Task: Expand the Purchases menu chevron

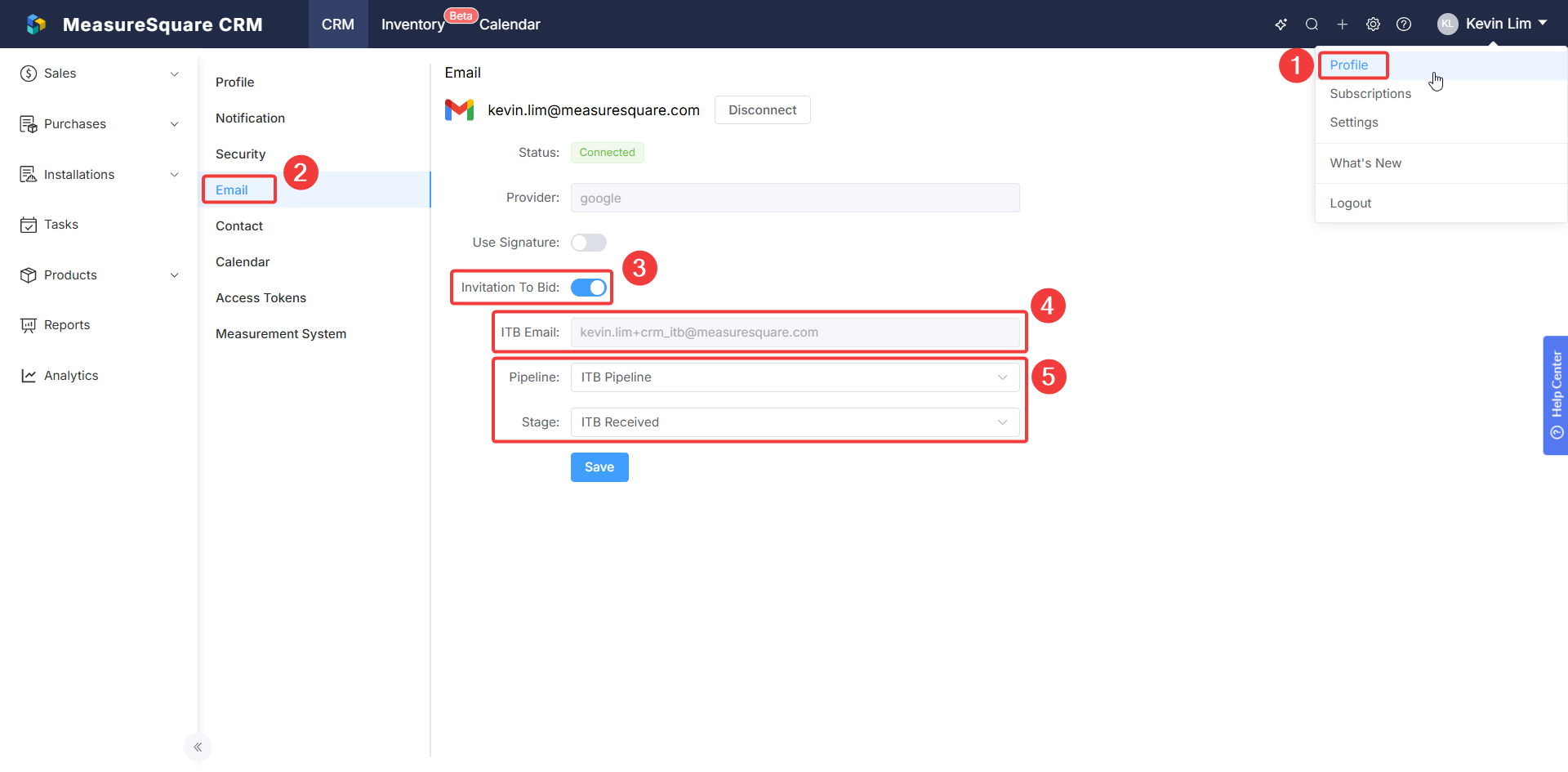Action: tap(174, 124)
